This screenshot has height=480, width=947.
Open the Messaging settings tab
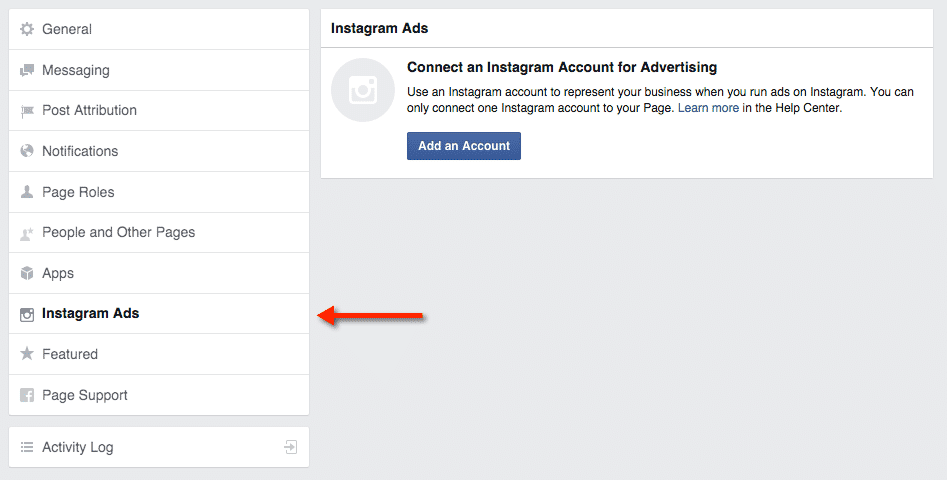tap(159, 70)
